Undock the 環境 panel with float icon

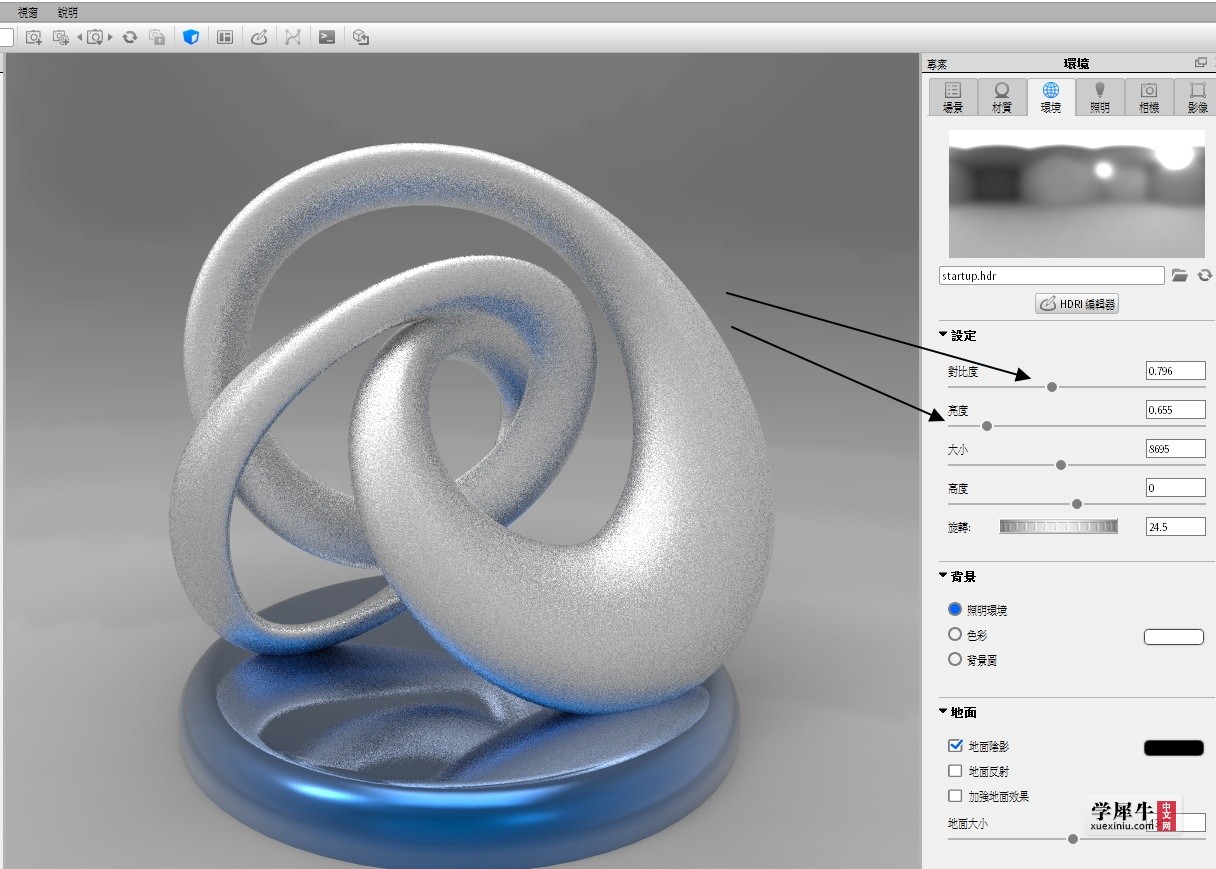(x=1201, y=63)
